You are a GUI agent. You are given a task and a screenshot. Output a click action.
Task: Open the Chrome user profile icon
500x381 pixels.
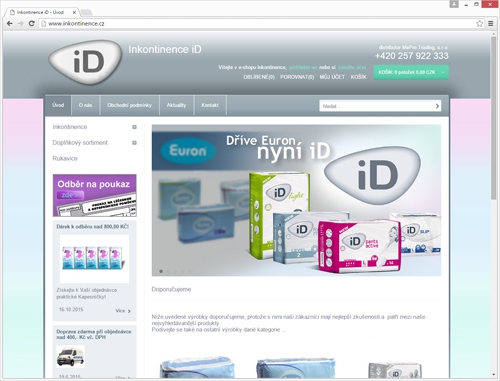(454, 4)
